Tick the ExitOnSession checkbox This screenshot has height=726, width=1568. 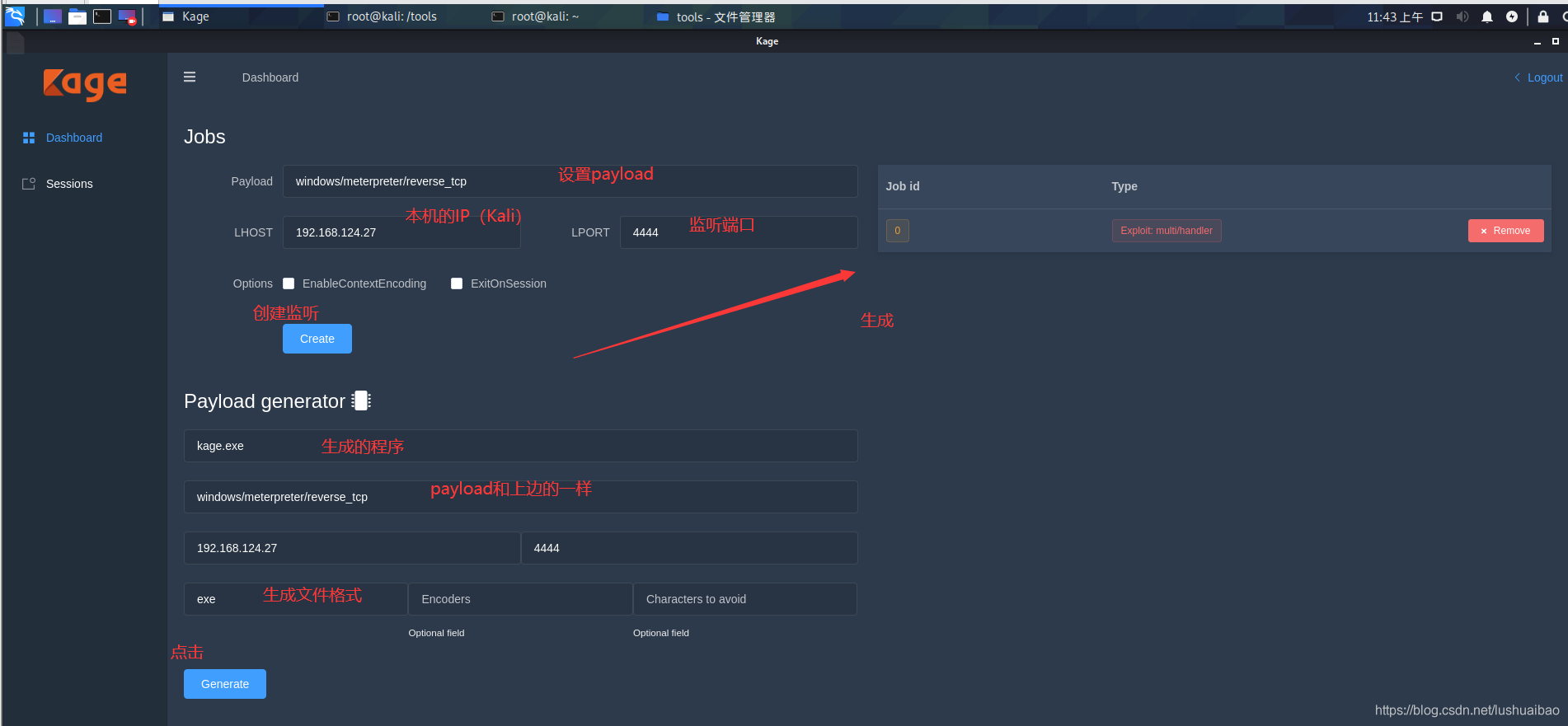click(x=457, y=283)
